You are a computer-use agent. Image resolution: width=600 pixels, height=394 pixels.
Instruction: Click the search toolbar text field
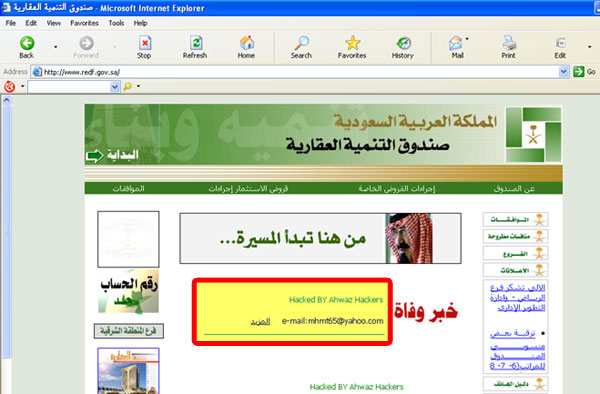69,87
